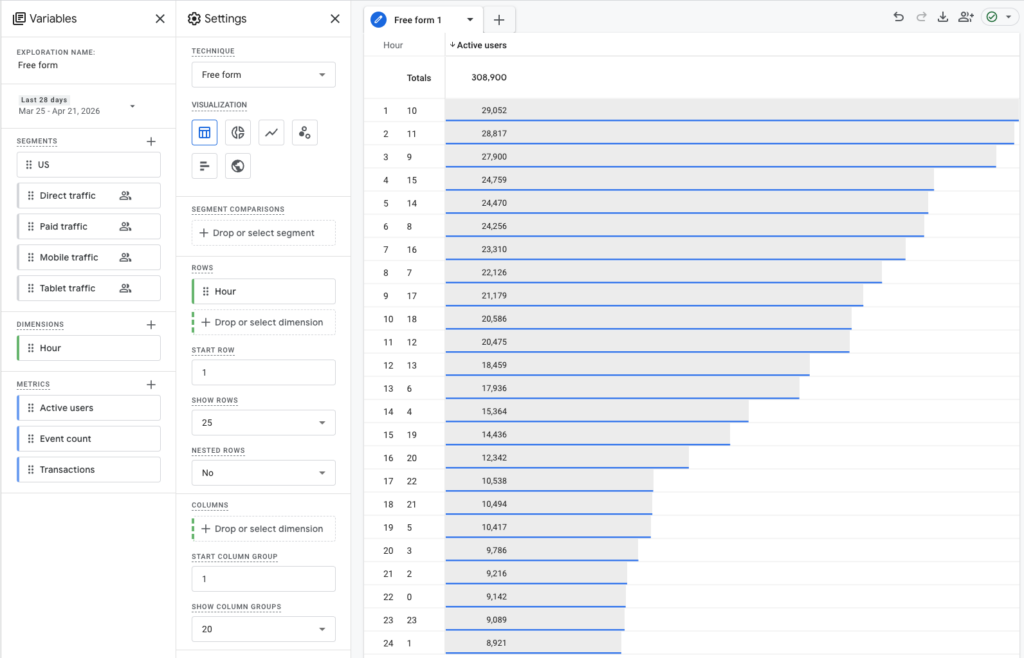Viewport: 1024px width, 658px height.
Task: Choose the scatter plot visualization
Action: (304, 132)
